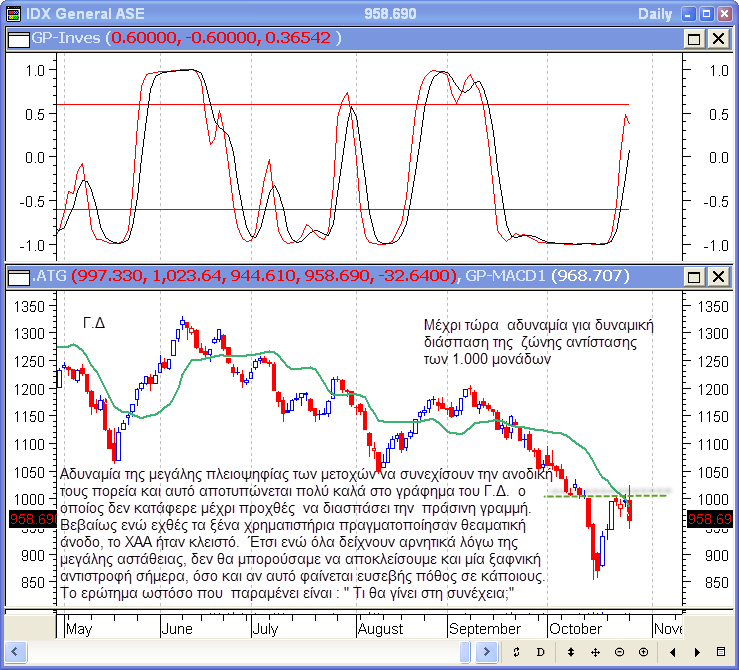Step chart right with right arrow

(696, 652)
